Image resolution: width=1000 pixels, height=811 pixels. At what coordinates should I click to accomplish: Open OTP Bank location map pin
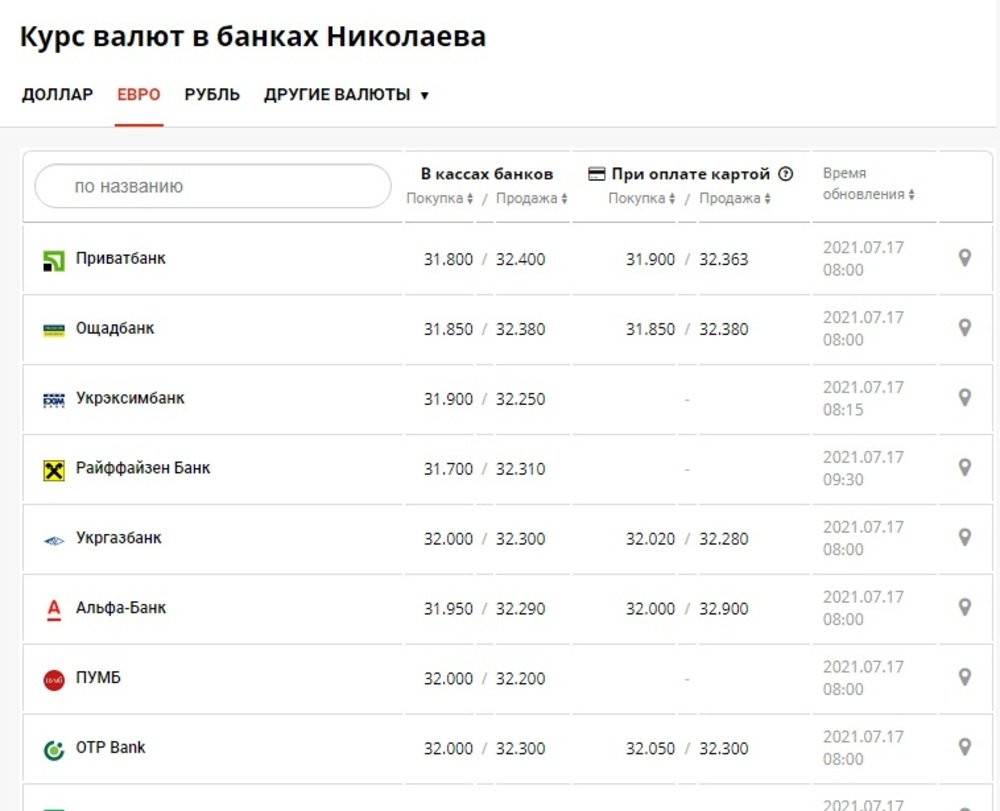click(965, 747)
